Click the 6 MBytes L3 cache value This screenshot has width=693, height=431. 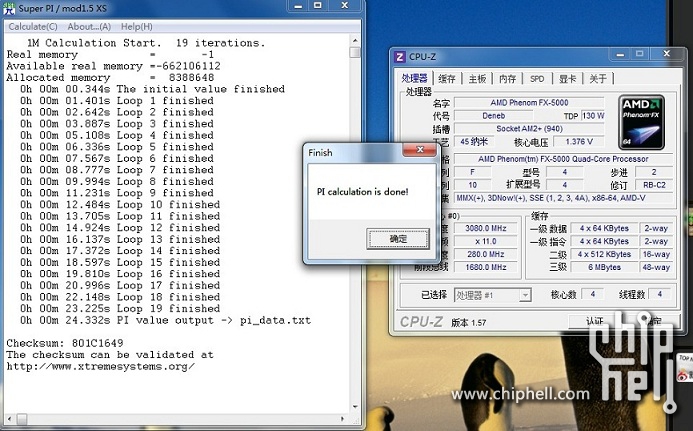pos(604,267)
